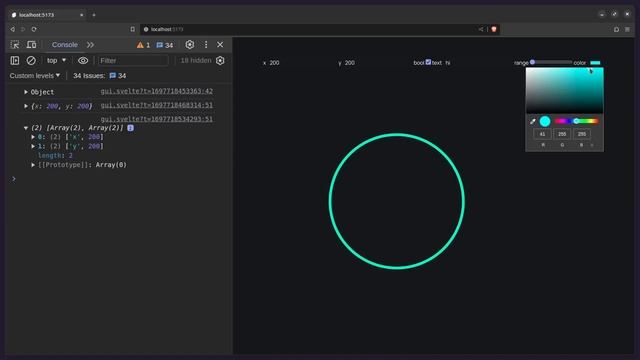Show more DevTools tabs chevron
This screenshot has width=640, height=360.
pos(90,45)
